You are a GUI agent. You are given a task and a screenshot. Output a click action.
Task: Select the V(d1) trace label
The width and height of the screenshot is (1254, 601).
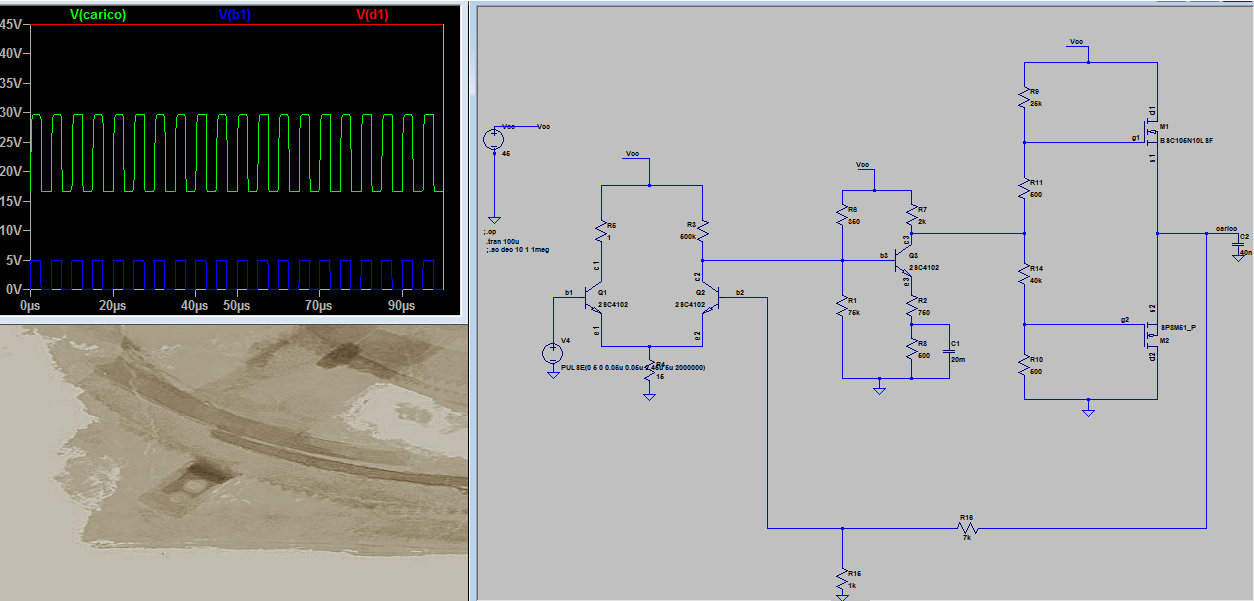click(x=372, y=14)
